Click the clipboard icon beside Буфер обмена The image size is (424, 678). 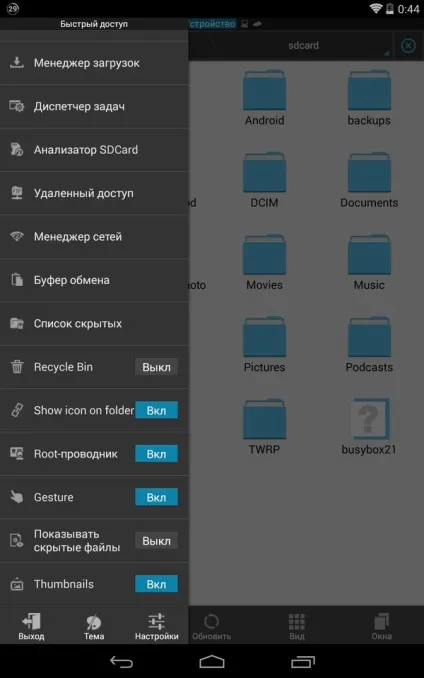[x=17, y=280]
